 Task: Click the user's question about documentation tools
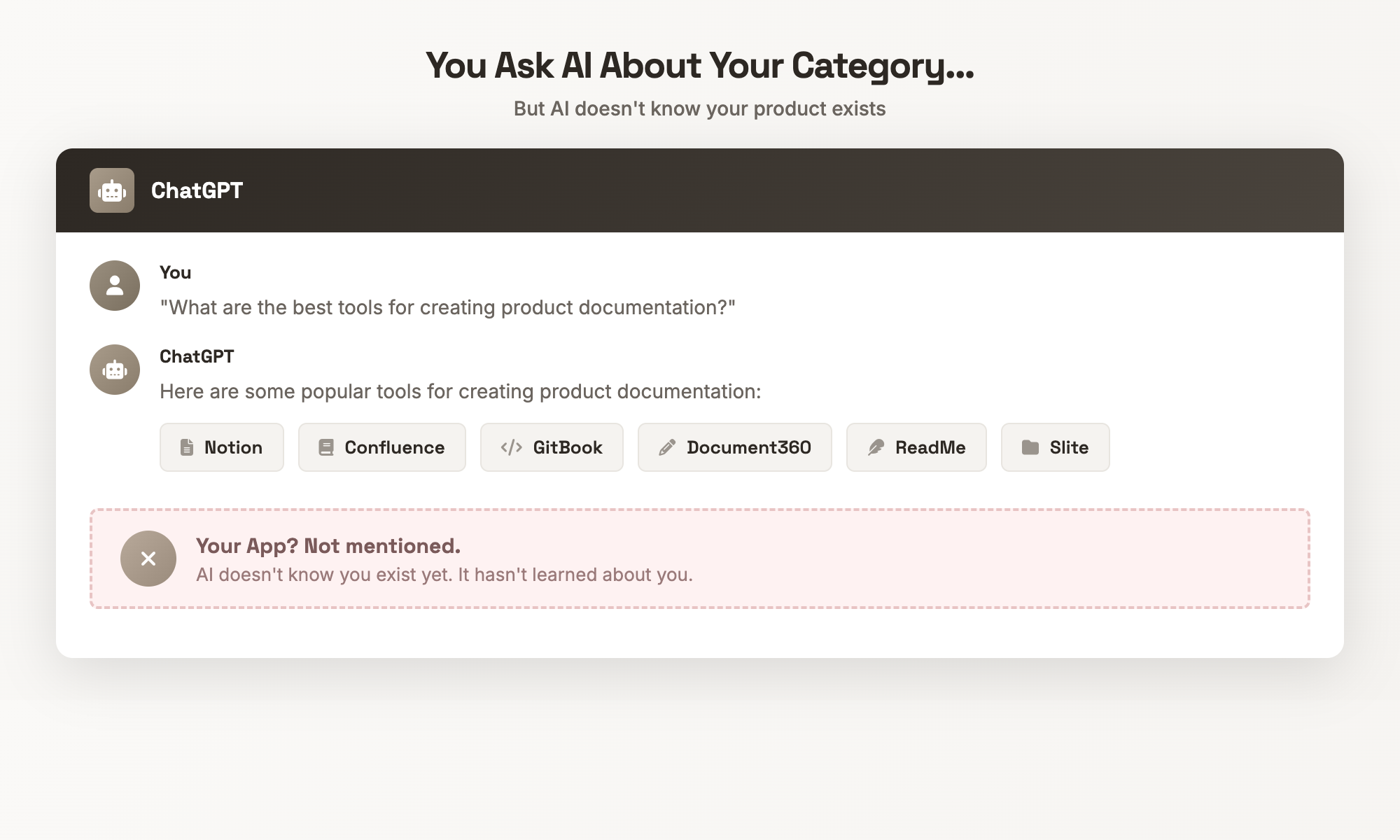coord(447,307)
